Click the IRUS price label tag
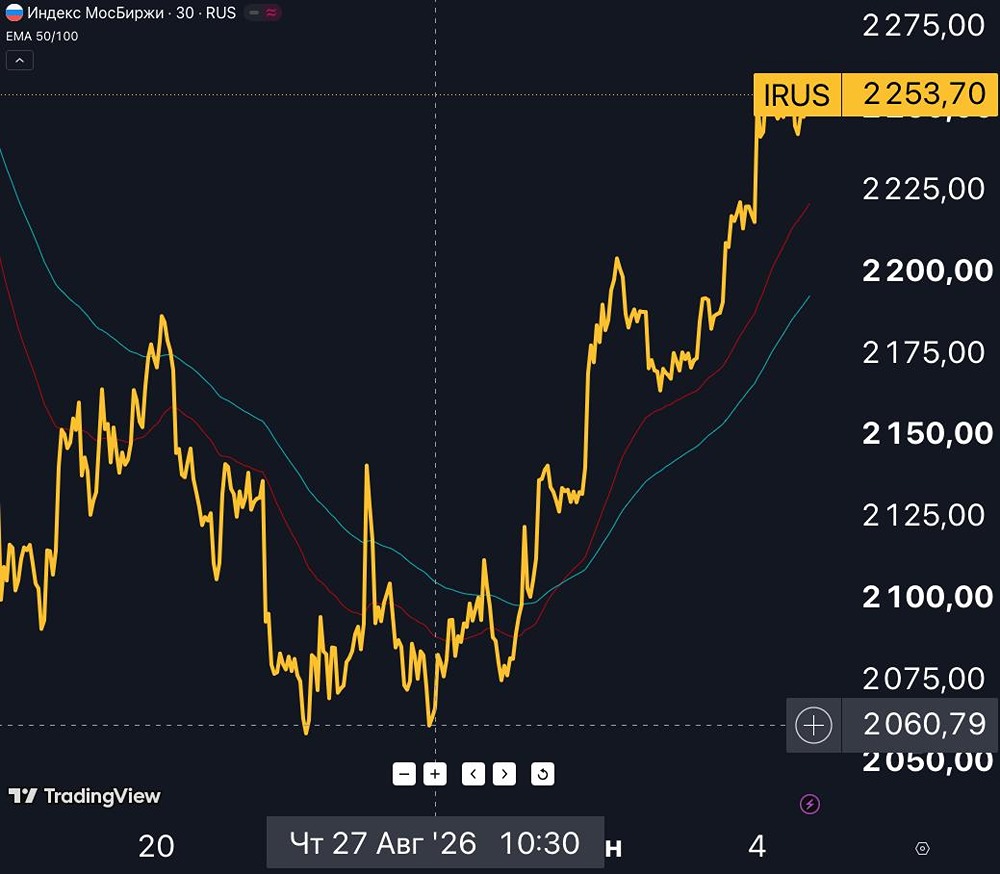The height and width of the screenshot is (874, 1000). 797,95
